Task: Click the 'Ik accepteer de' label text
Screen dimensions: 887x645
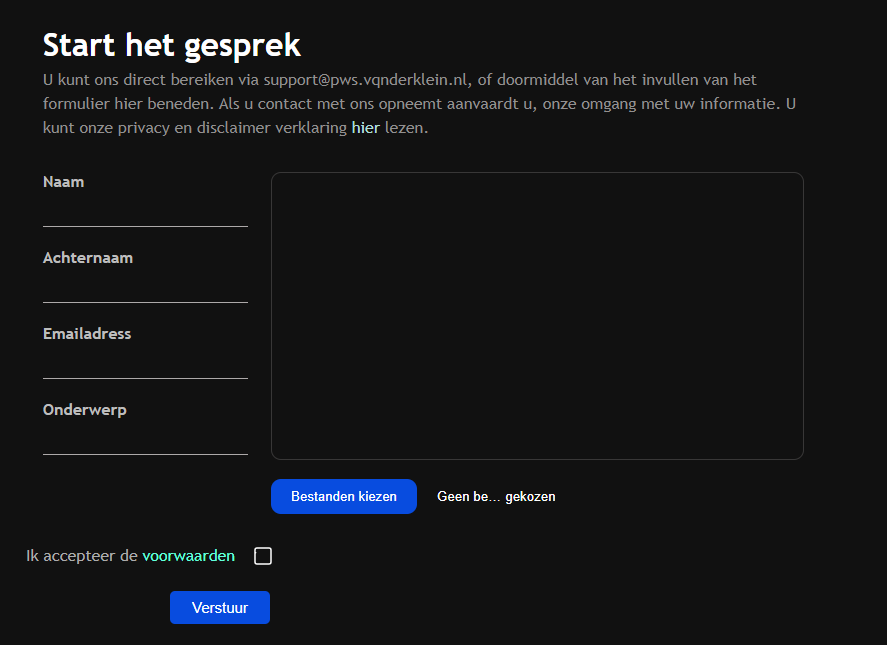Action: click(81, 556)
